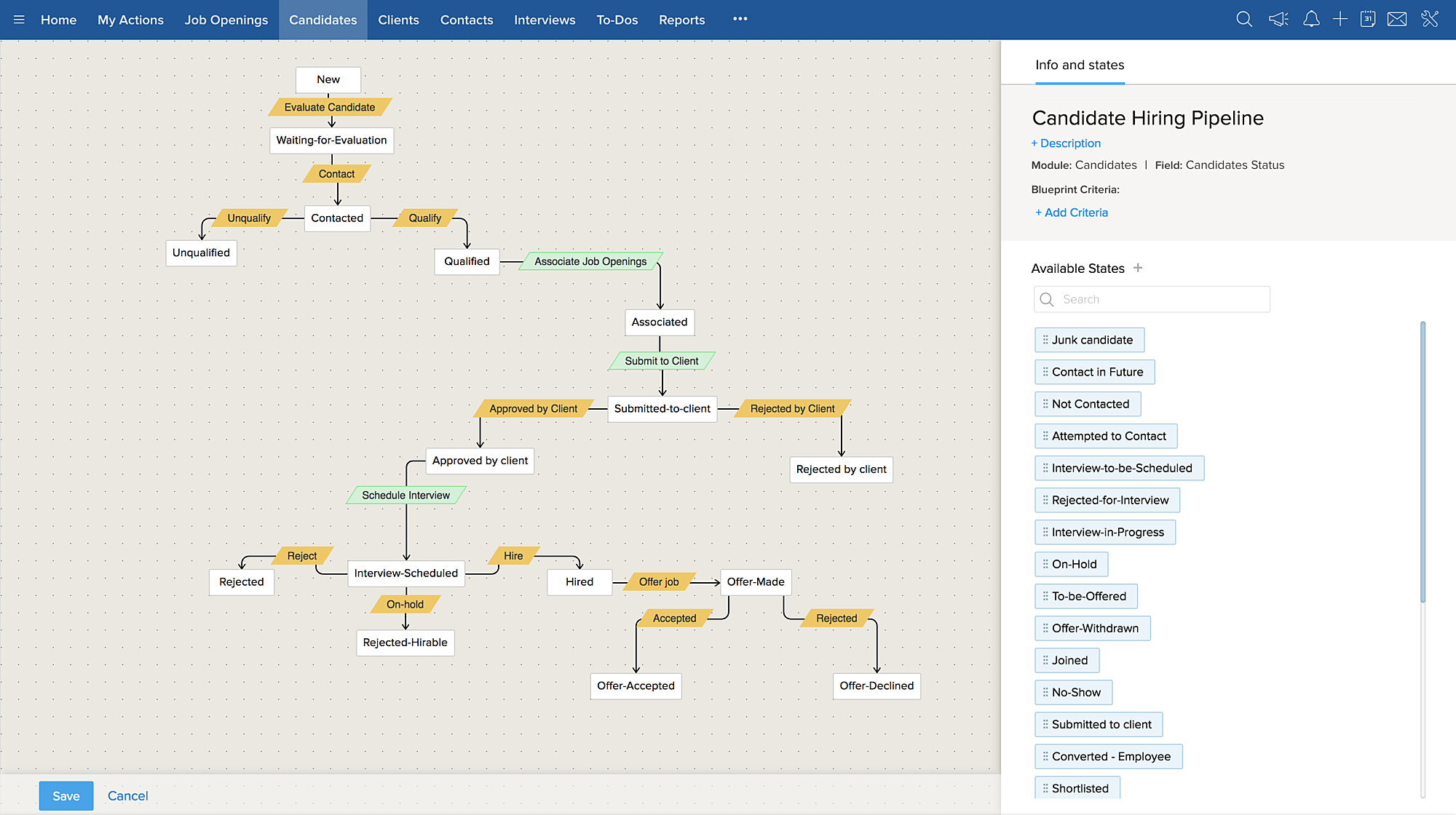Add a new state via Available States plus
This screenshot has width=1456, height=815.
(1138, 268)
